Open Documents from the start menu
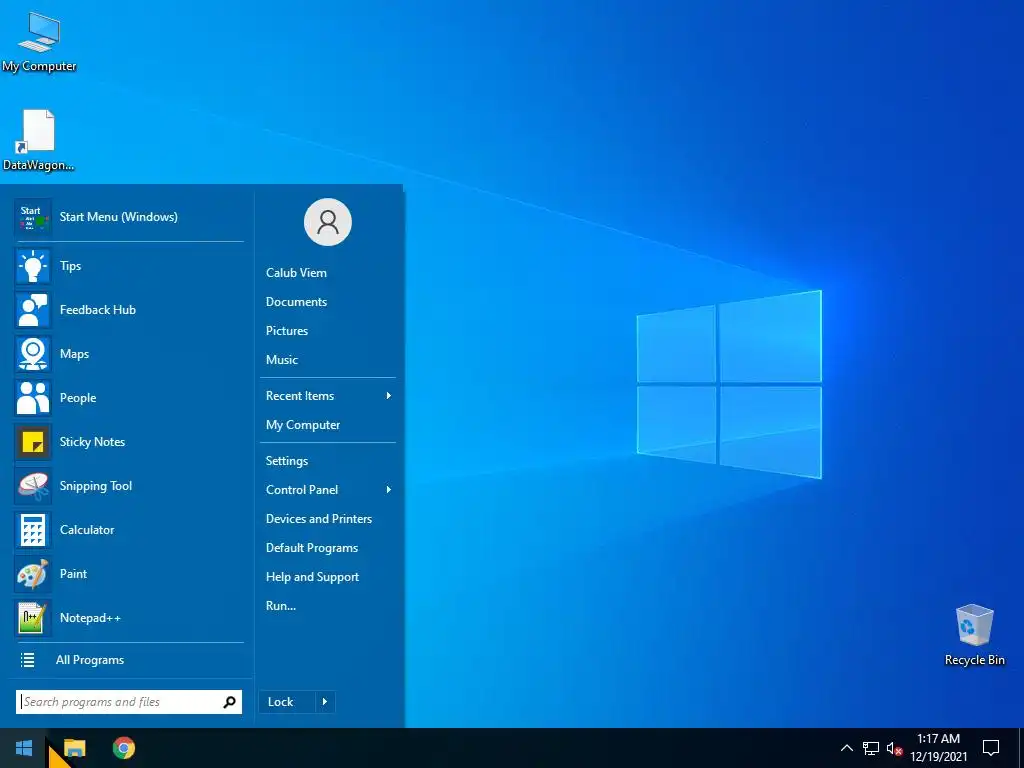The height and width of the screenshot is (768, 1024). pyautogui.click(x=296, y=302)
